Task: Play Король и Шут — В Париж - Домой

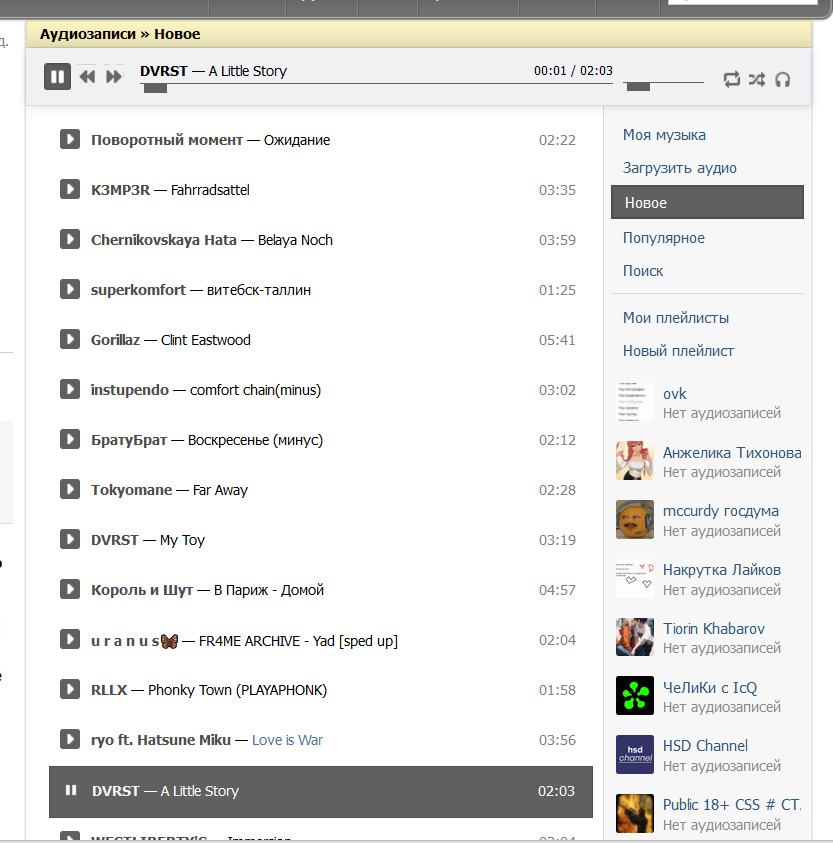Action: click(x=69, y=589)
